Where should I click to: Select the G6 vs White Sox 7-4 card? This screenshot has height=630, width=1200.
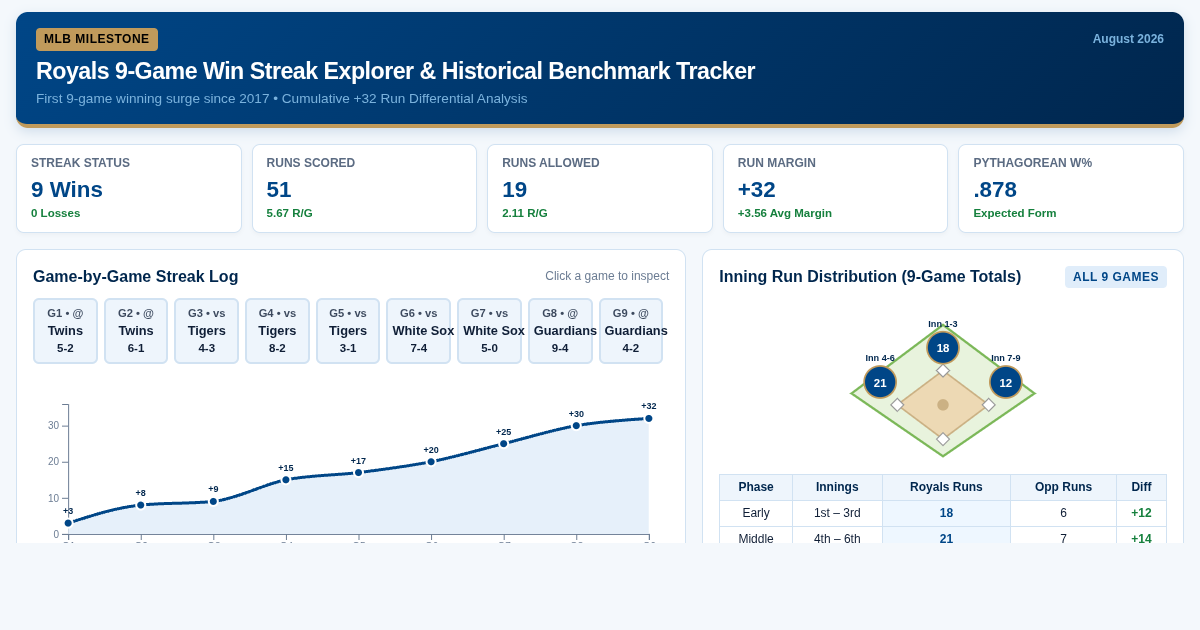point(418,331)
